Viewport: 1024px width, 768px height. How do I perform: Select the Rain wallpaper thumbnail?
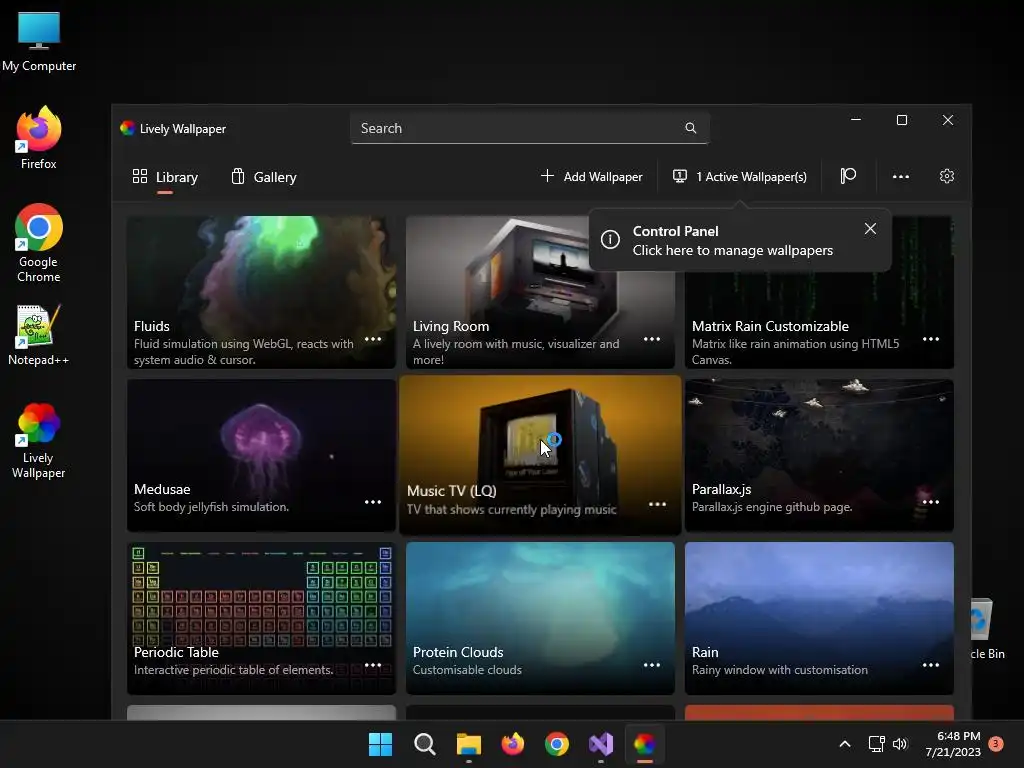[x=819, y=618]
